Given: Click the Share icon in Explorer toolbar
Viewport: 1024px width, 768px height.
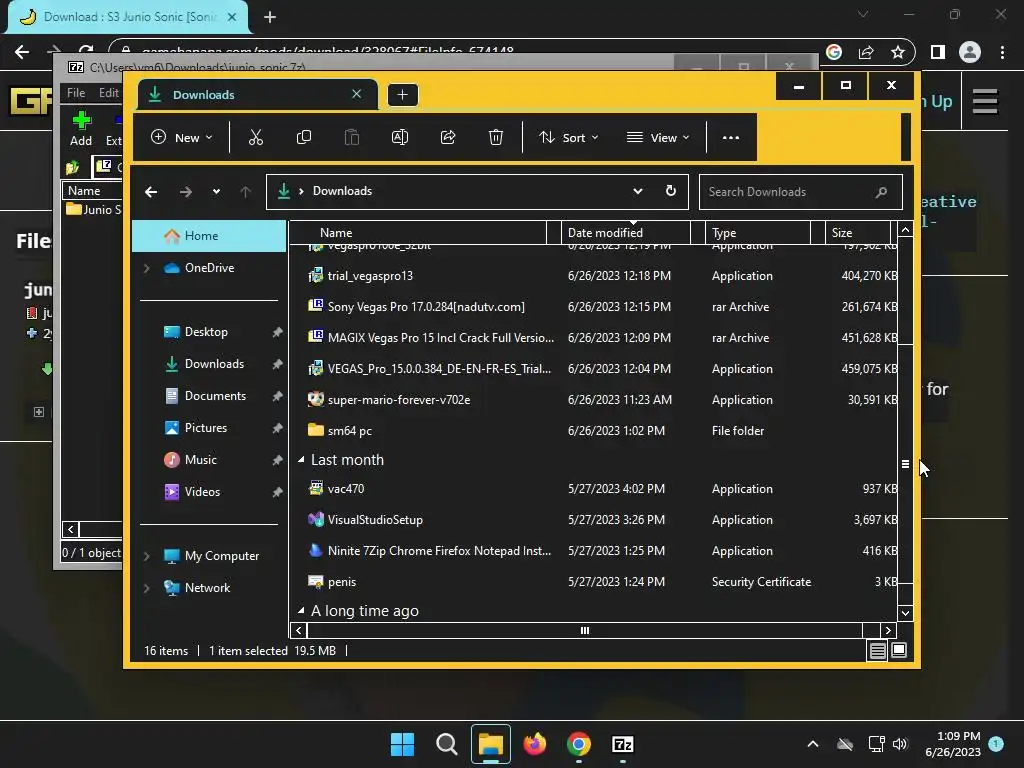Looking at the screenshot, I should (448, 137).
